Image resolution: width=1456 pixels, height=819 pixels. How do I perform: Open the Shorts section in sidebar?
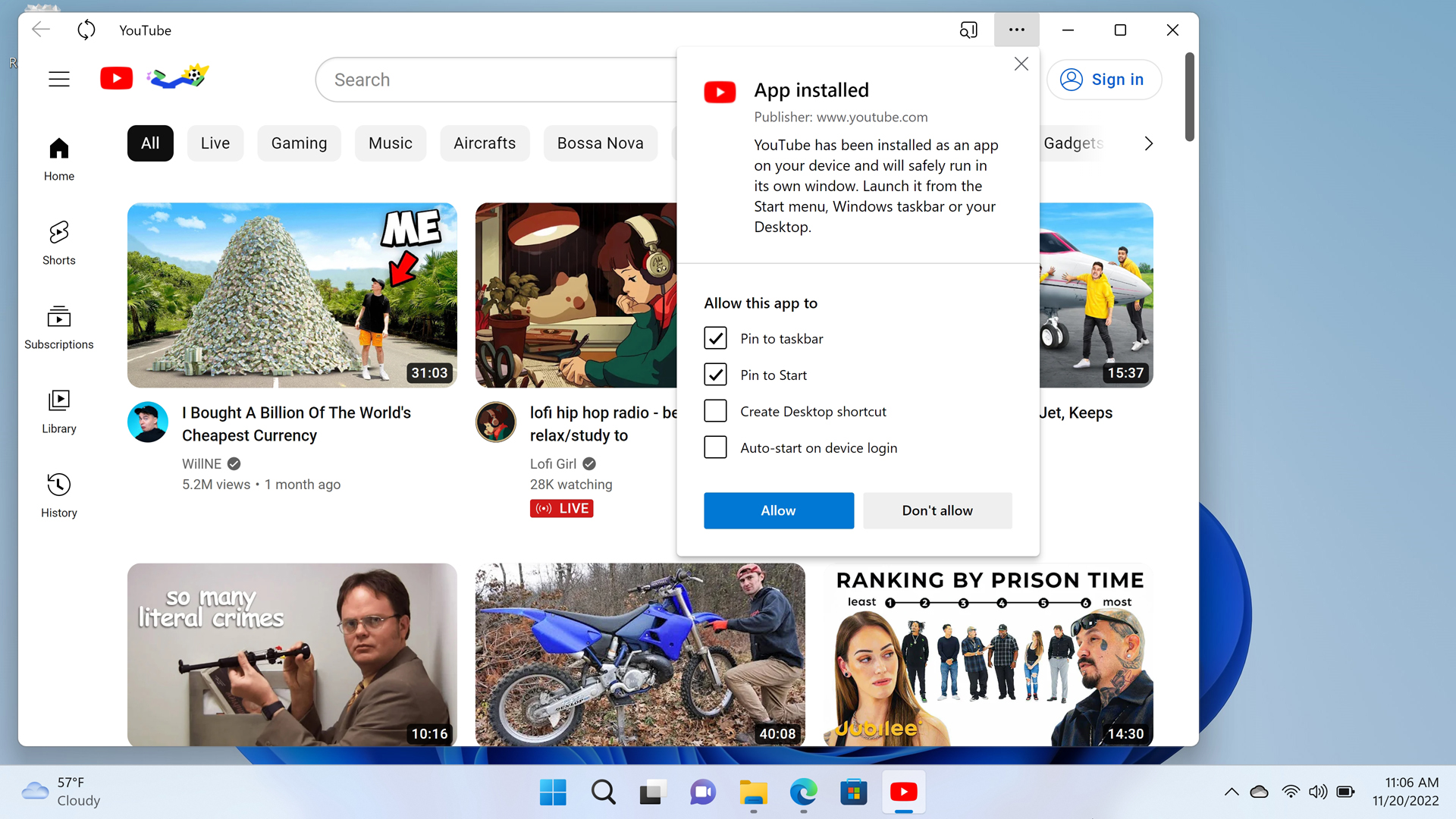(58, 243)
